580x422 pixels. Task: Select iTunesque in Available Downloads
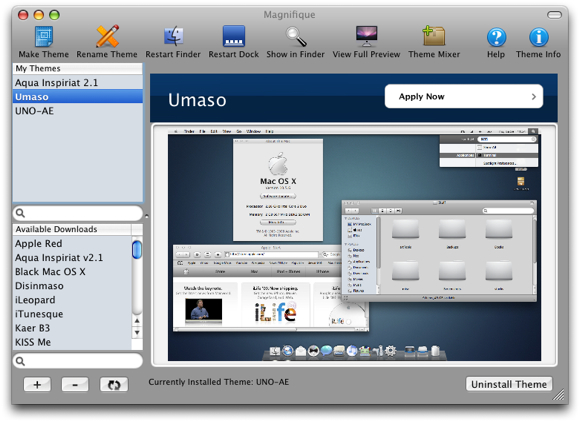(72, 314)
